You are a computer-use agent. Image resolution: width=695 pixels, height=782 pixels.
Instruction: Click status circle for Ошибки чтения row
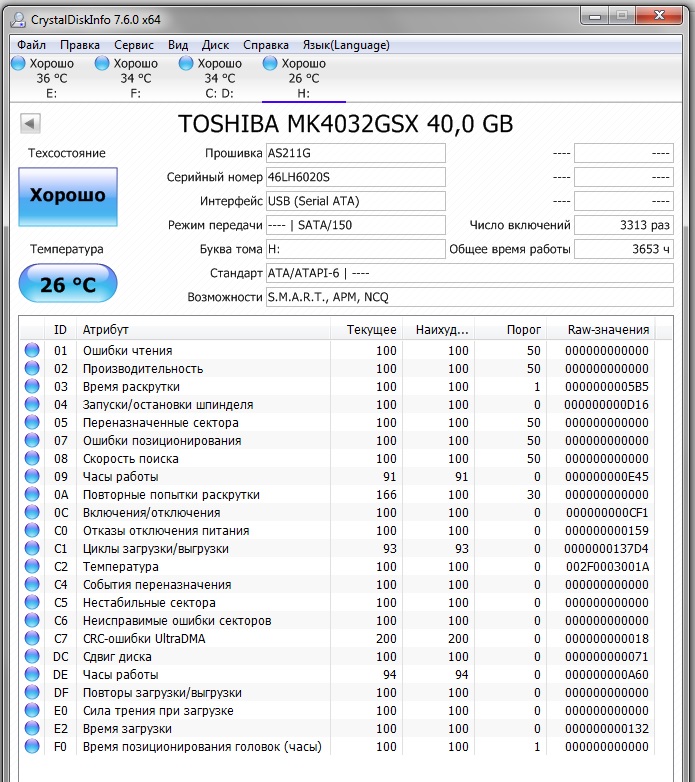32,350
